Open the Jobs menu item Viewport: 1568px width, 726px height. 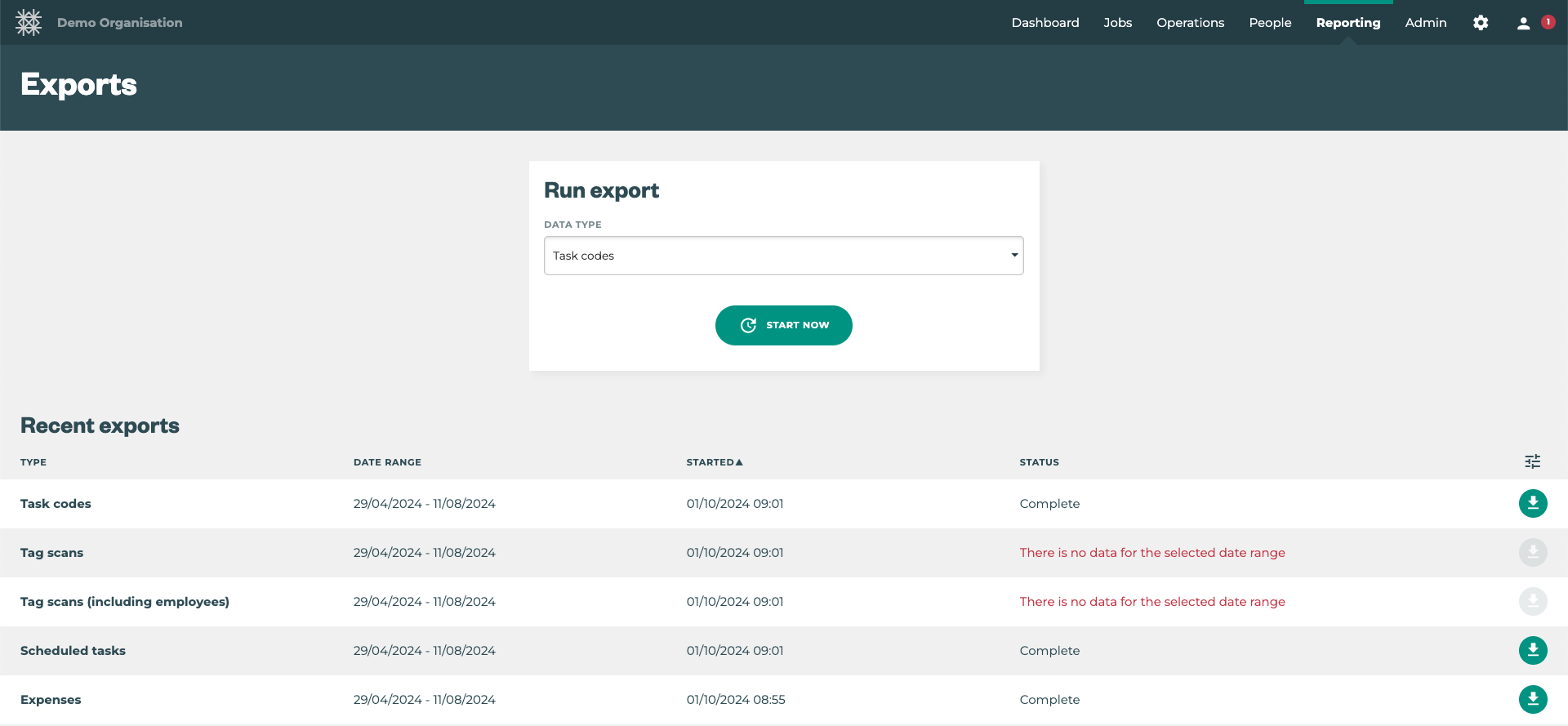click(1117, 23)
